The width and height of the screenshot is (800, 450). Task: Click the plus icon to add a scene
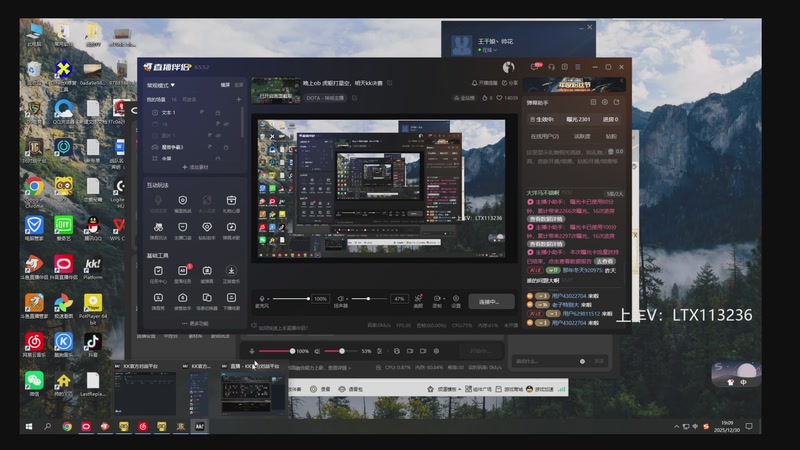[238, 99]
